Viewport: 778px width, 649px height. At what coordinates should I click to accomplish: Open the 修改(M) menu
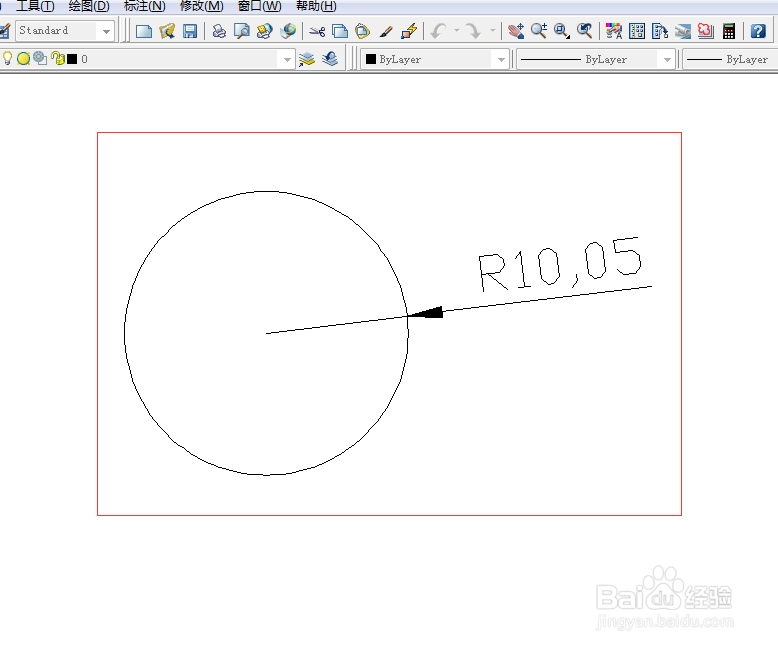click(x=201, y=6)
